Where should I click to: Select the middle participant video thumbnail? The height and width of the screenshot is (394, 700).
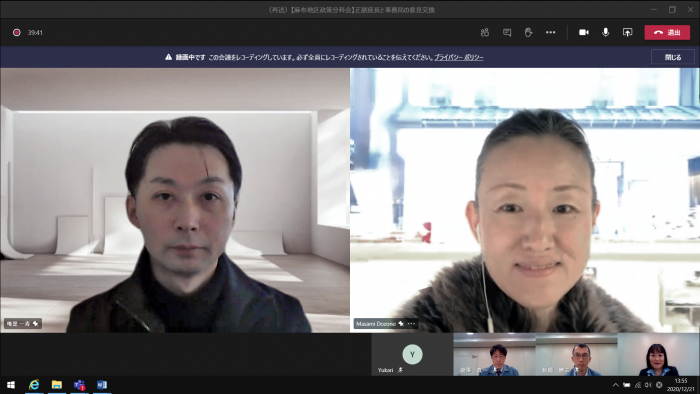point(576,354)
